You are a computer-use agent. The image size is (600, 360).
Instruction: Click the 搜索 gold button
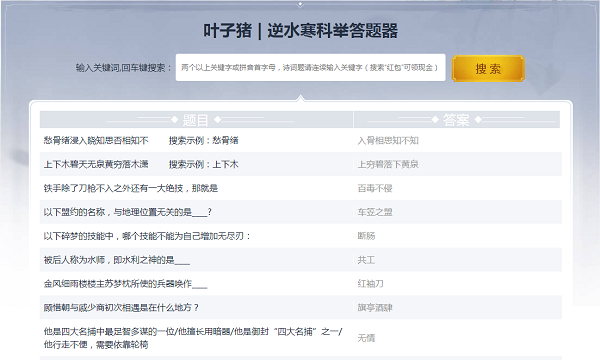pyautogui.click(x=488, y=68)
